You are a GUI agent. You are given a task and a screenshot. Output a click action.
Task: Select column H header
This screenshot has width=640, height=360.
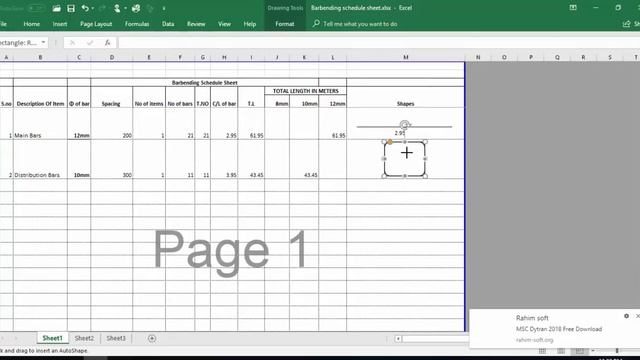224,58
